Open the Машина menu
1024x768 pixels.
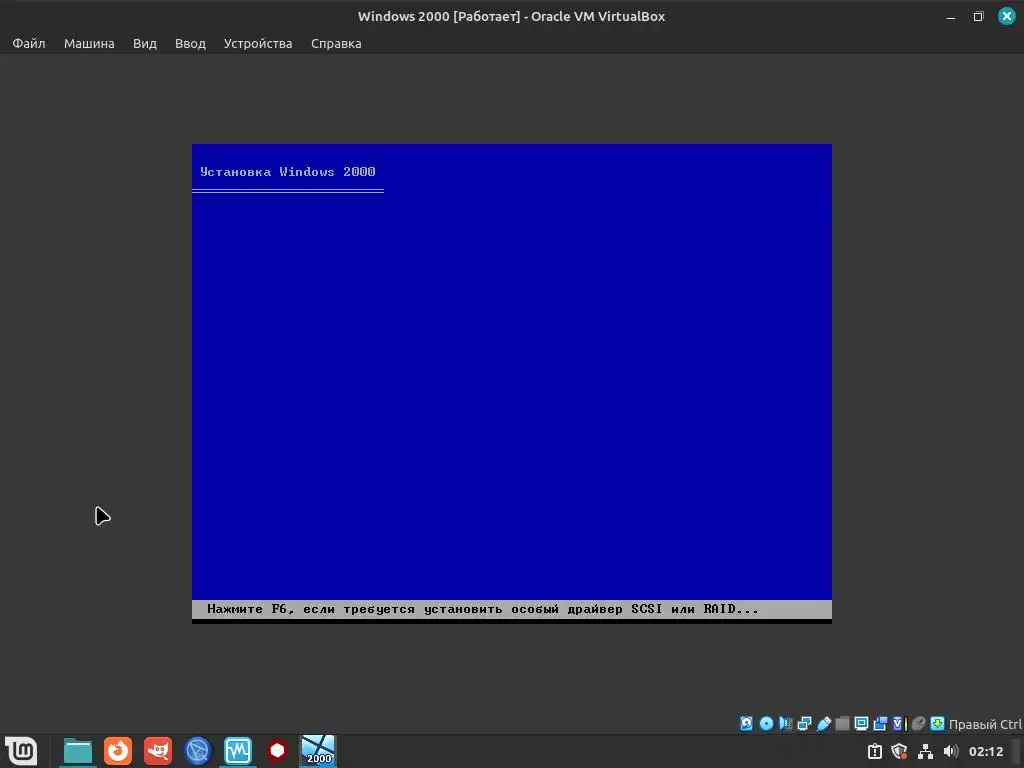89,43
